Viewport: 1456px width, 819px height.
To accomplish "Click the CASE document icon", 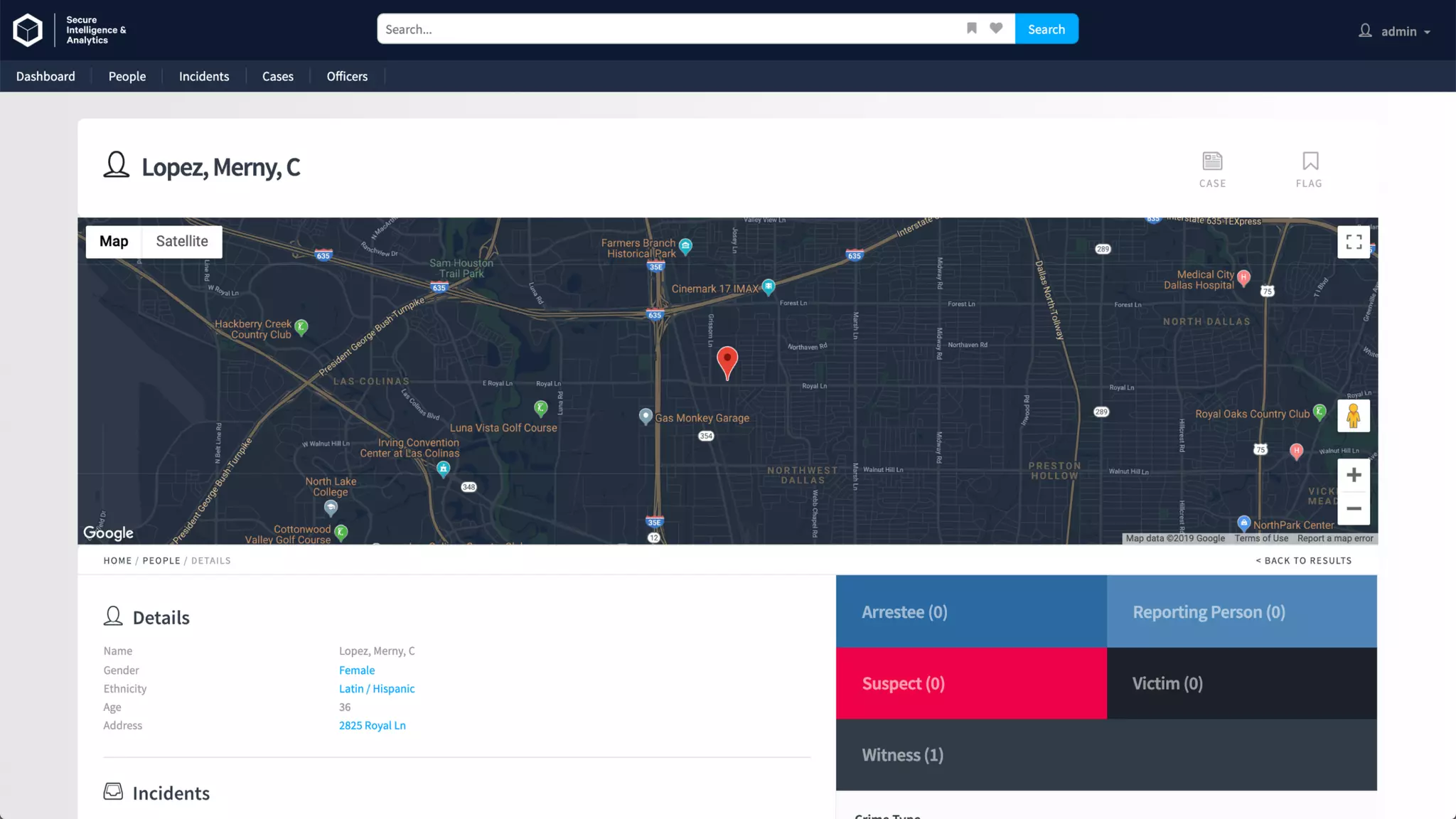I will [1212, 162].
